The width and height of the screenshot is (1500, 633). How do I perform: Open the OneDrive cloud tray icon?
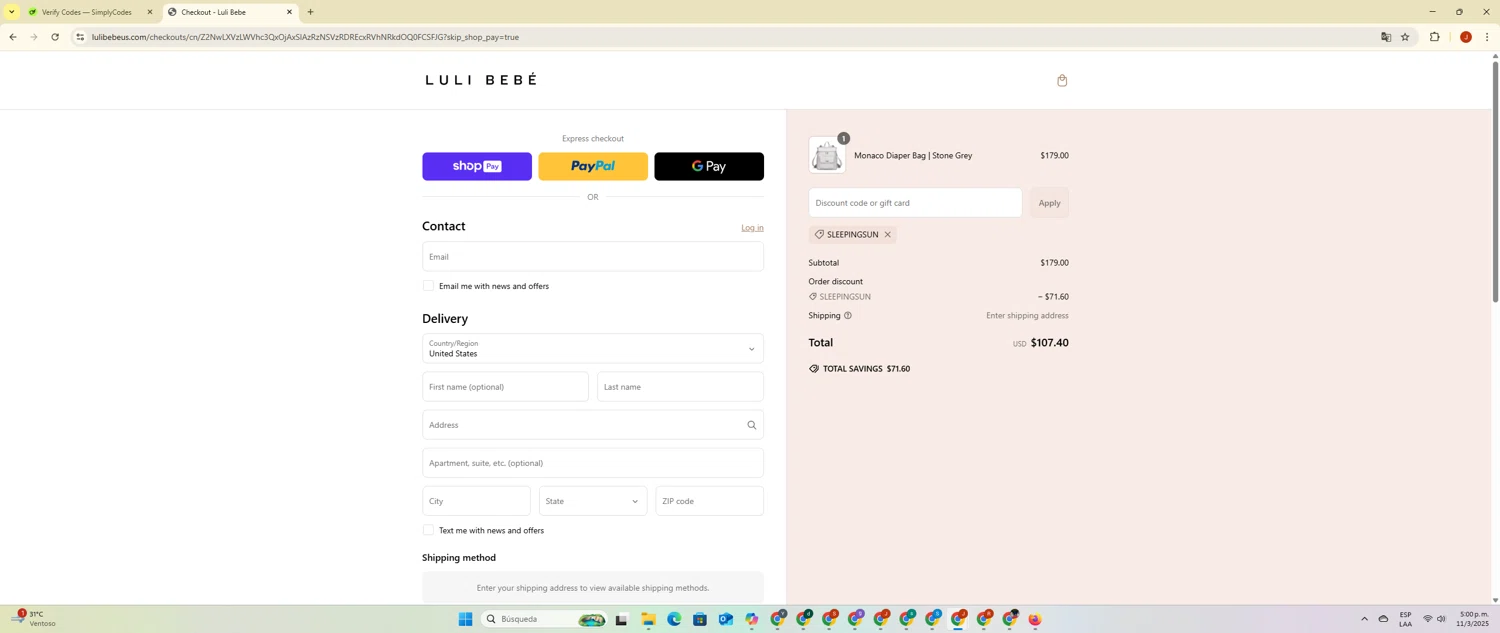click(1383, 619)
